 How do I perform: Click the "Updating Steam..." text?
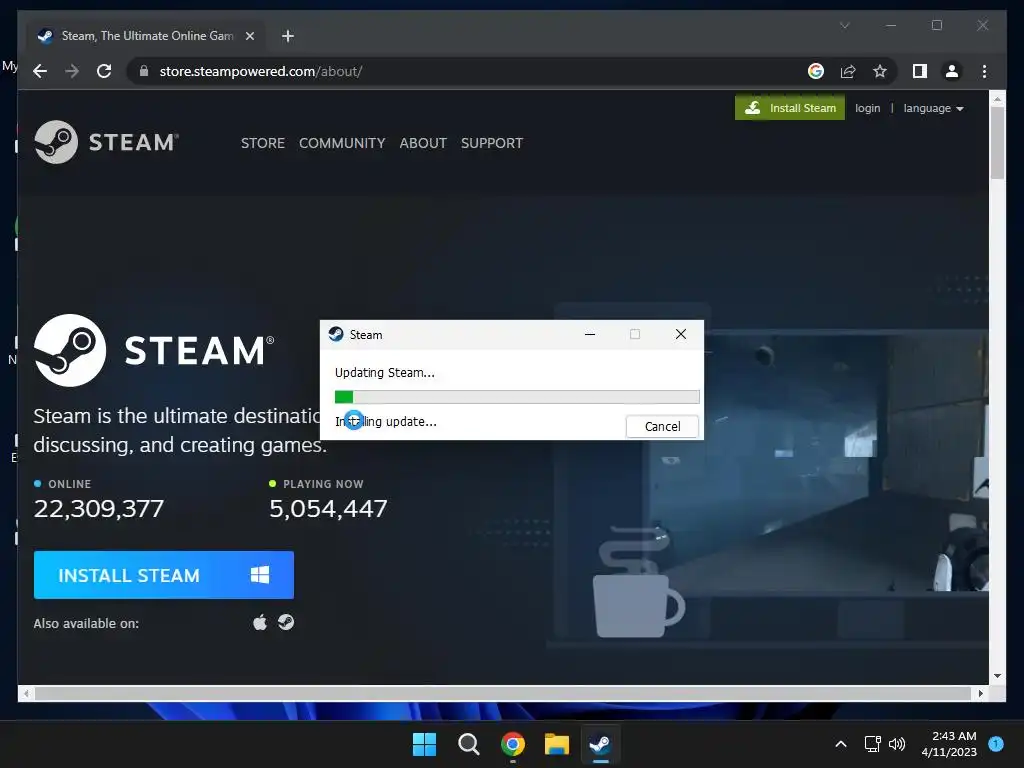(x=385, y=373)
